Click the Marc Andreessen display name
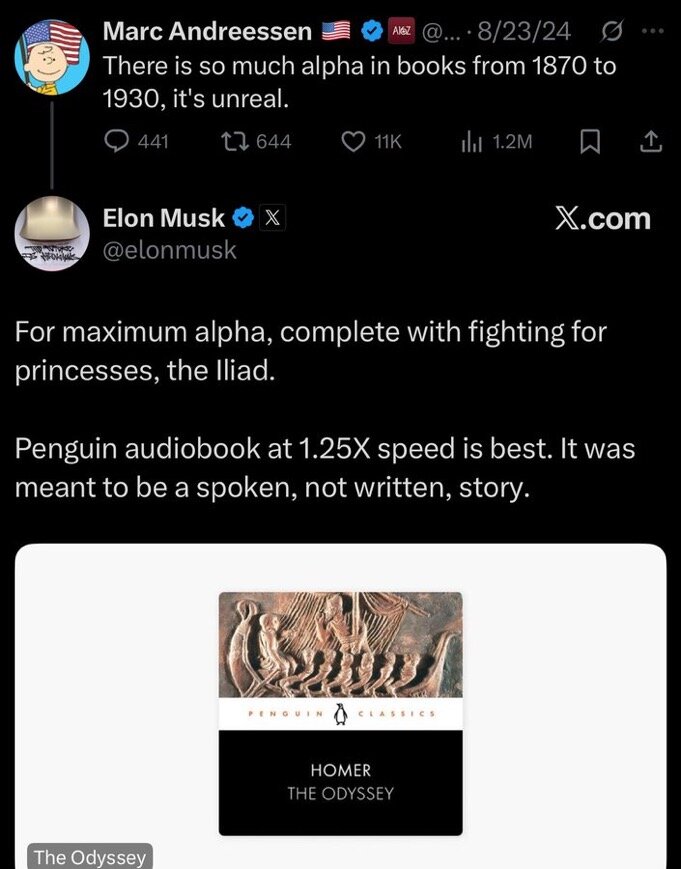 [x=207, y=32]
